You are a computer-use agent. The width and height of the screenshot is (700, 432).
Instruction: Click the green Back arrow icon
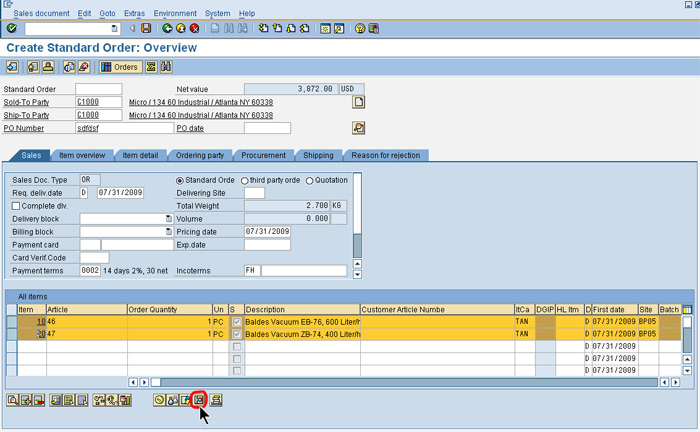(168, 28)
